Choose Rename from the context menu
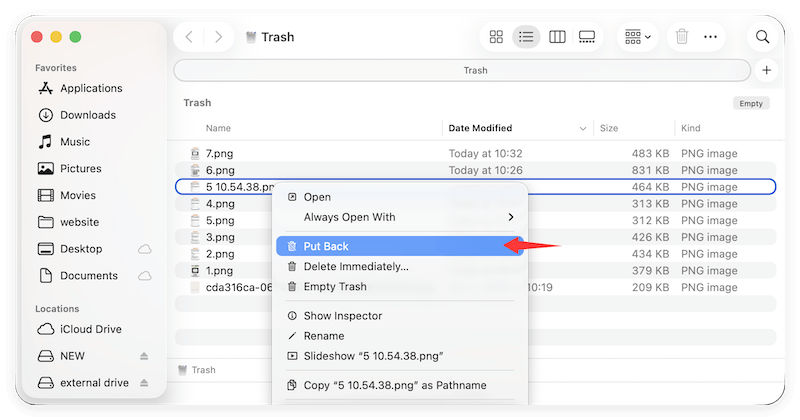800x420 pixels. tap(399, 336)
